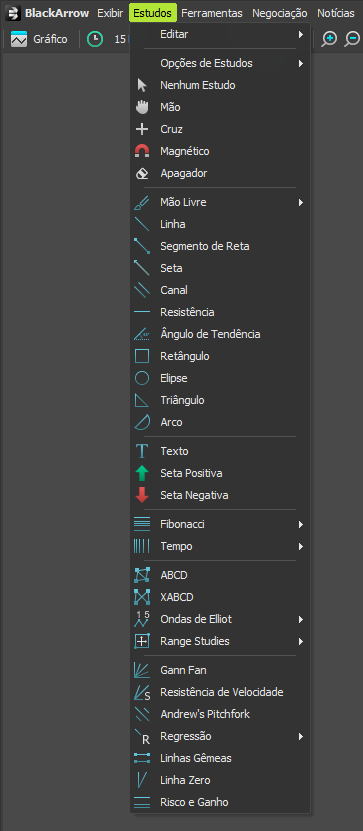This screenshot has width=363, height=831.
Task: Close the highlighted Estudos menu
Action: coord(153,13)
